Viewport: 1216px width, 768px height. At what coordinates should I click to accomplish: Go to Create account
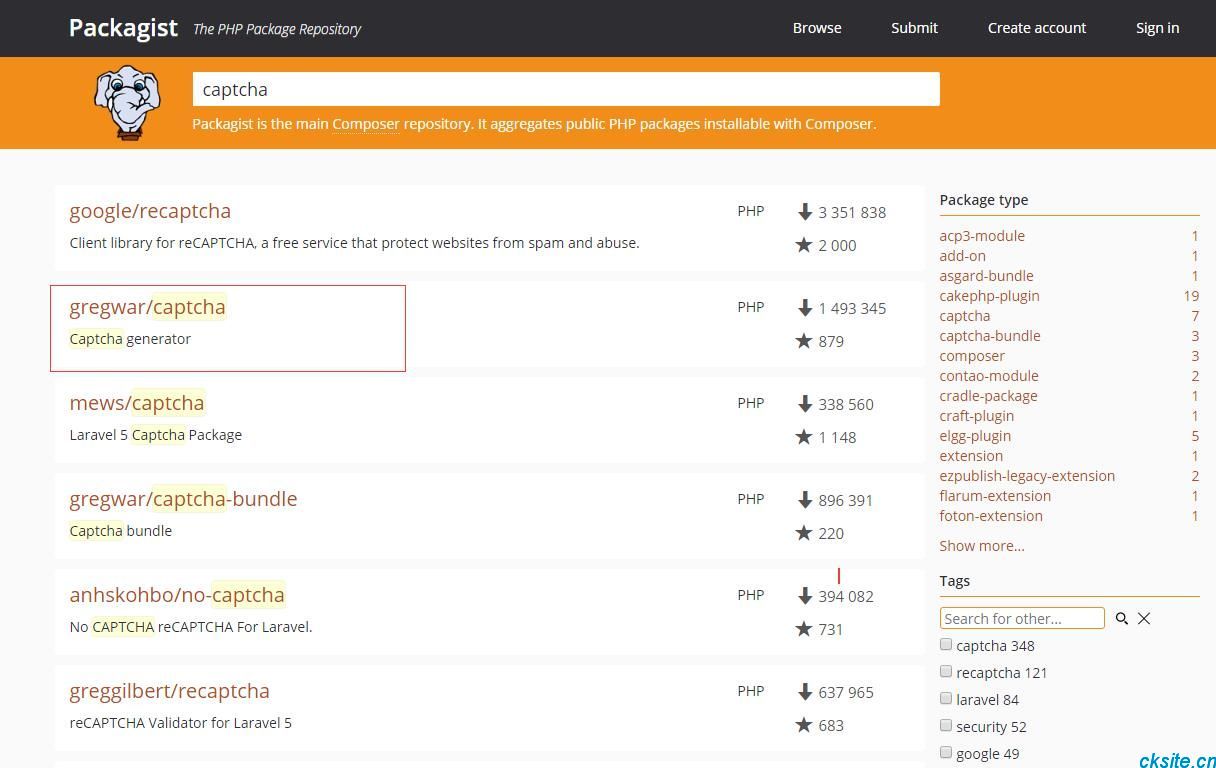coord(1037,28)
